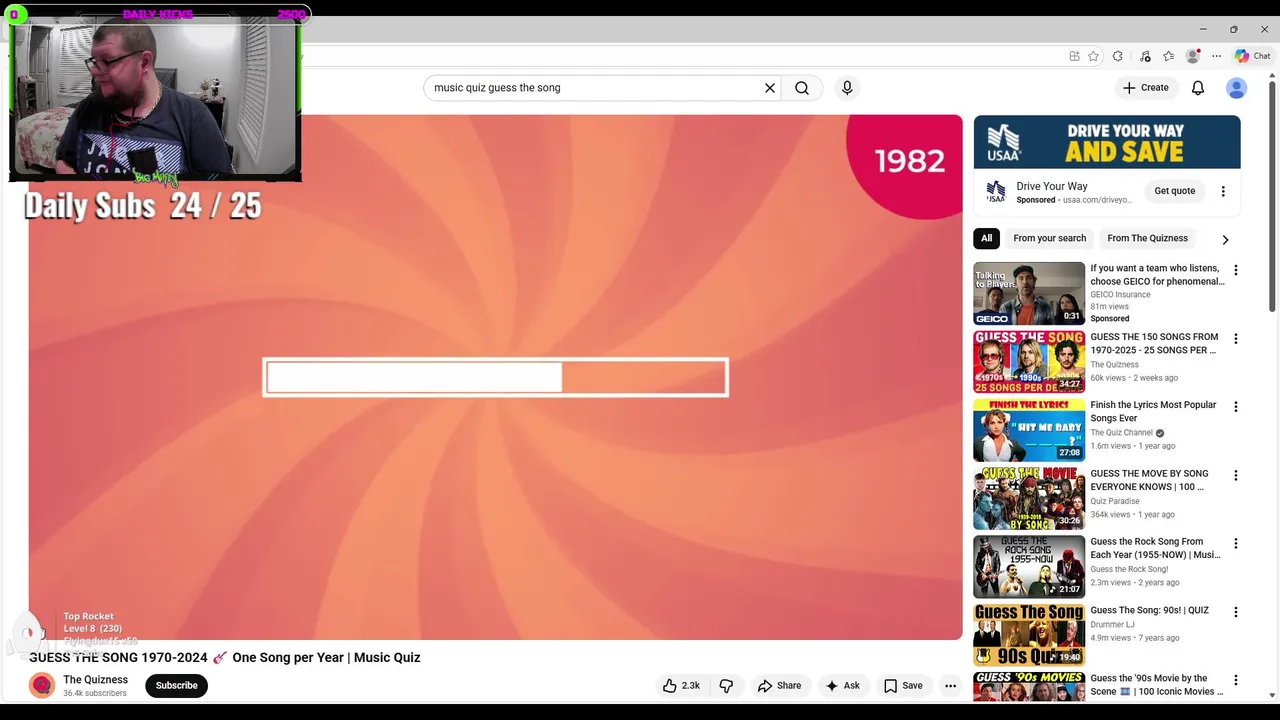
Task: Open media control music icon
Action: tap(1145, 56)
